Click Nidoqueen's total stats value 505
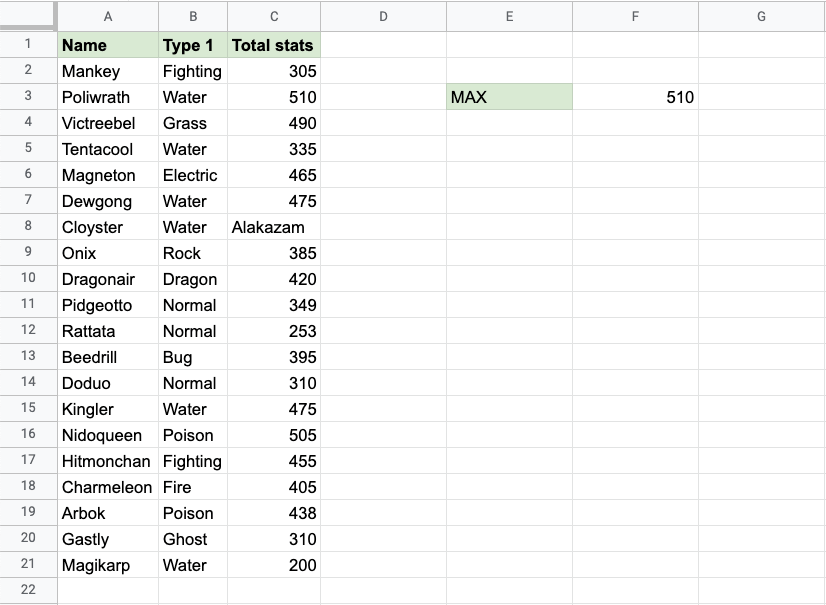 (x=274, y=435)
